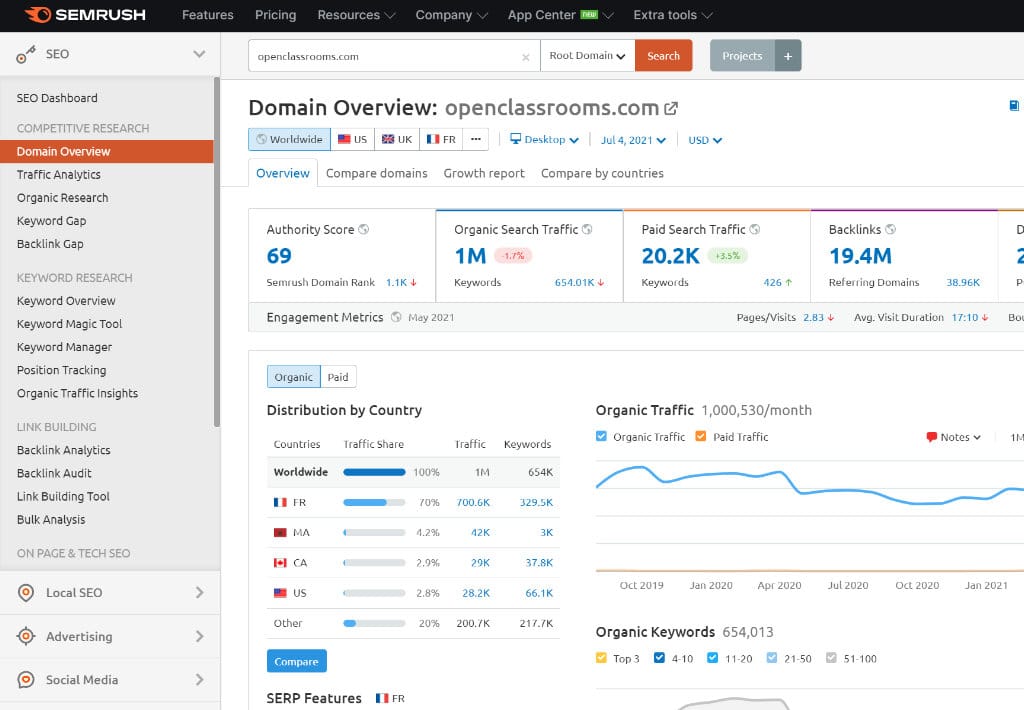
Task: Open the Resources menu
Action: (x=356, y=15)
